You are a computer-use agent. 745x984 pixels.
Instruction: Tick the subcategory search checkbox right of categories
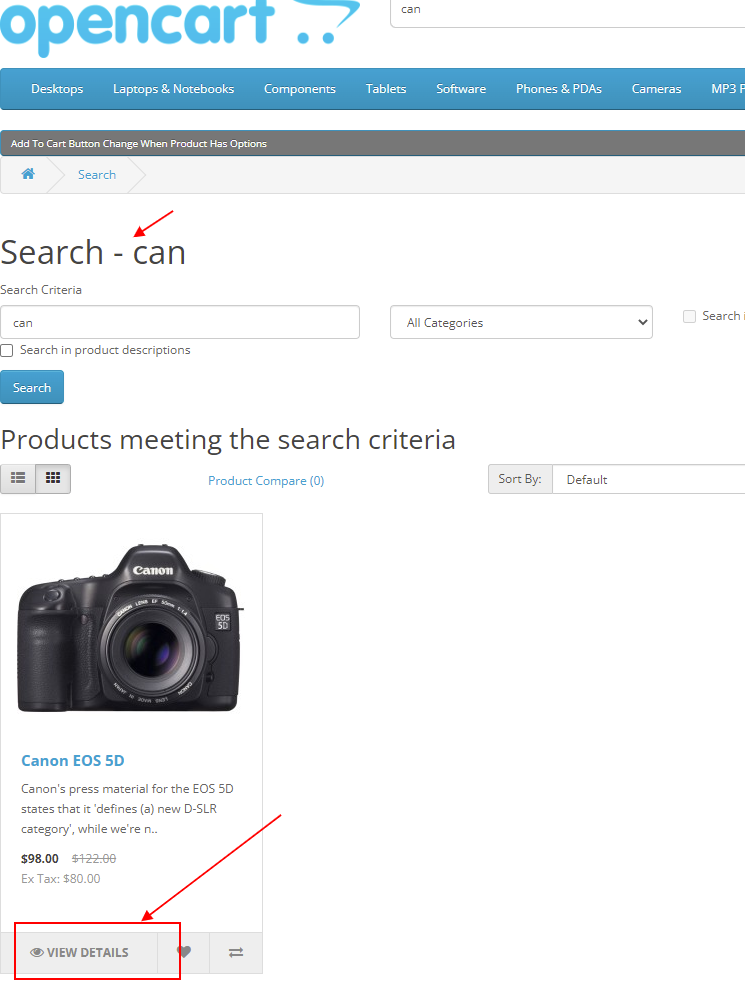tap(689, 316)
